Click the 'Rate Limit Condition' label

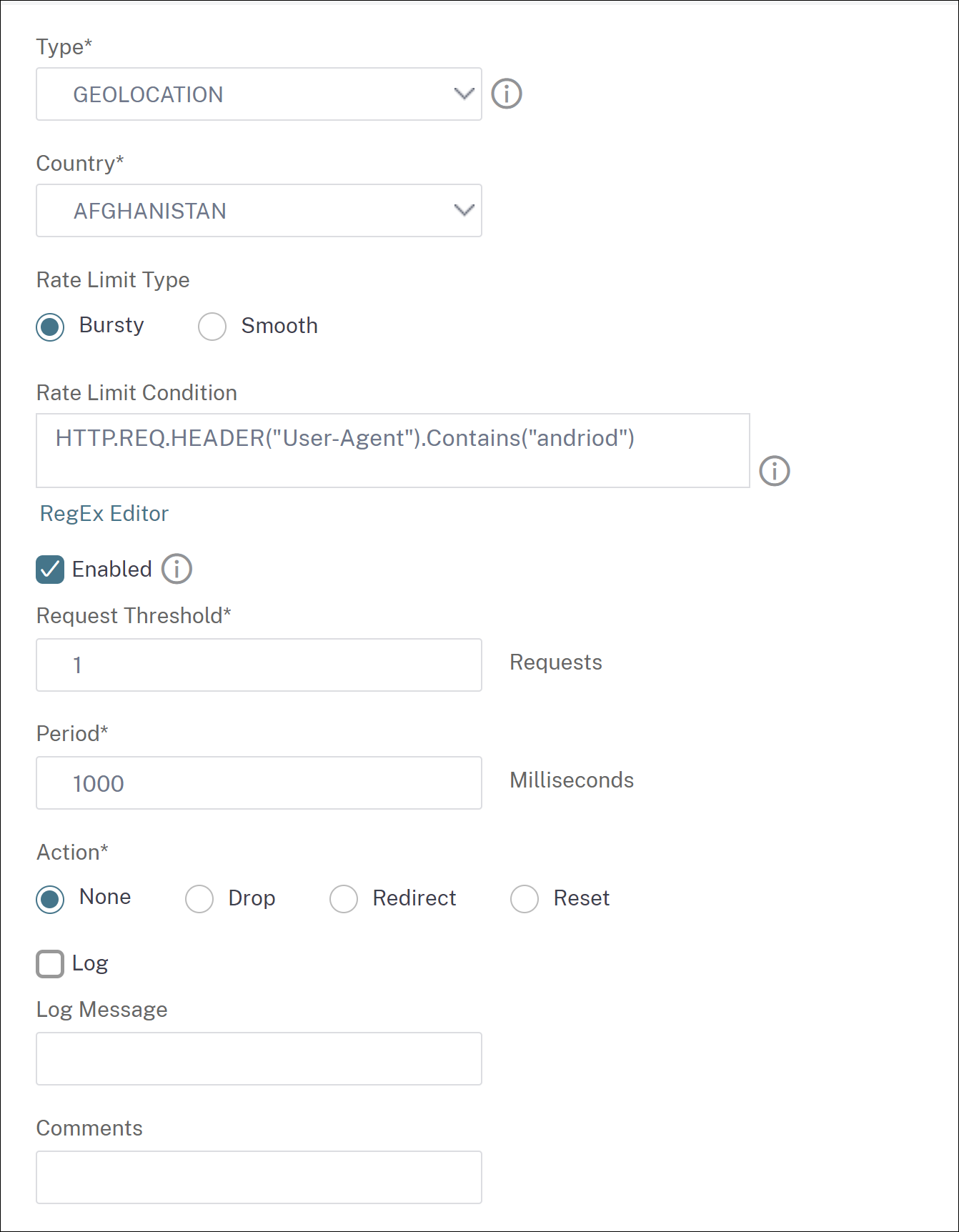point(136,392)
